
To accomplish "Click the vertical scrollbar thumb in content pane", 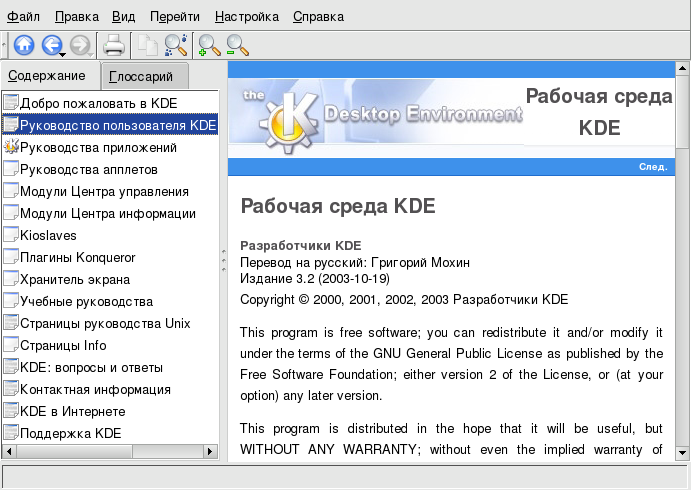I will 682,111.
